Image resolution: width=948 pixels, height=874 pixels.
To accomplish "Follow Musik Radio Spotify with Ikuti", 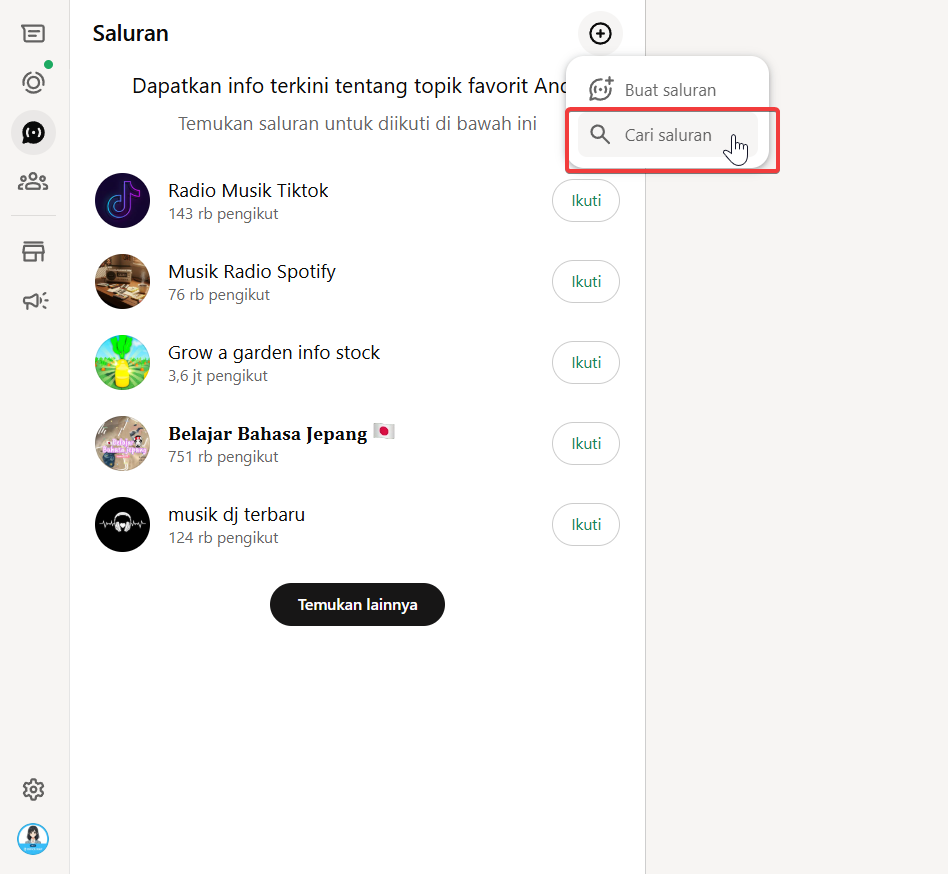I will [x=586, y=282].
